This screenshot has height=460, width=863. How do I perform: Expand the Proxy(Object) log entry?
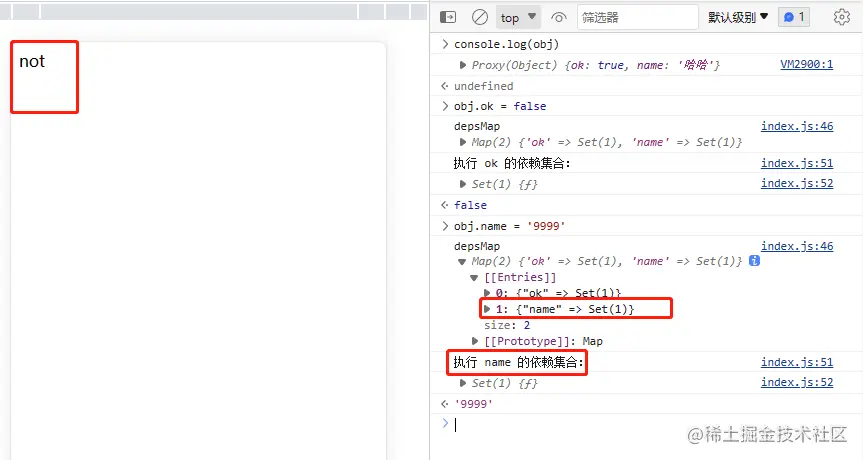click(463, 65)
